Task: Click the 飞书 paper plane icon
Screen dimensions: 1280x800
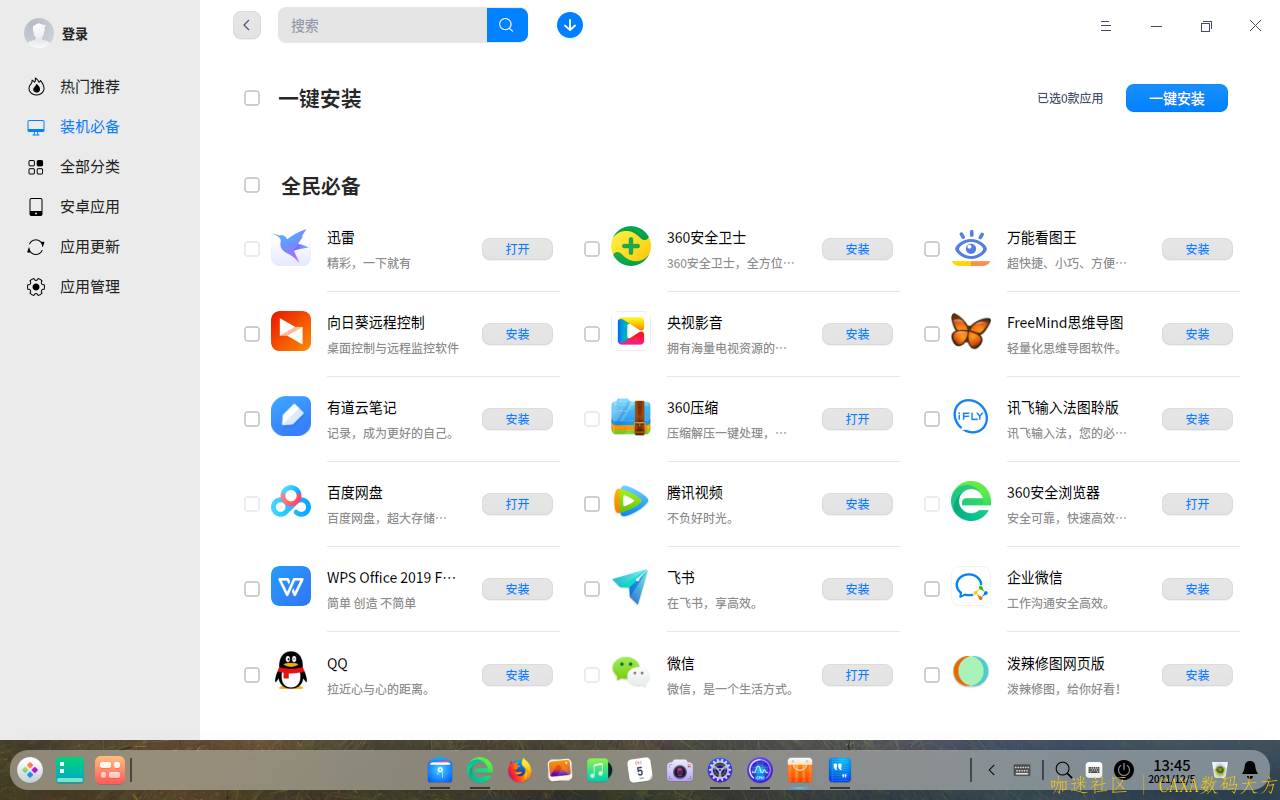Action: (631, 587)
